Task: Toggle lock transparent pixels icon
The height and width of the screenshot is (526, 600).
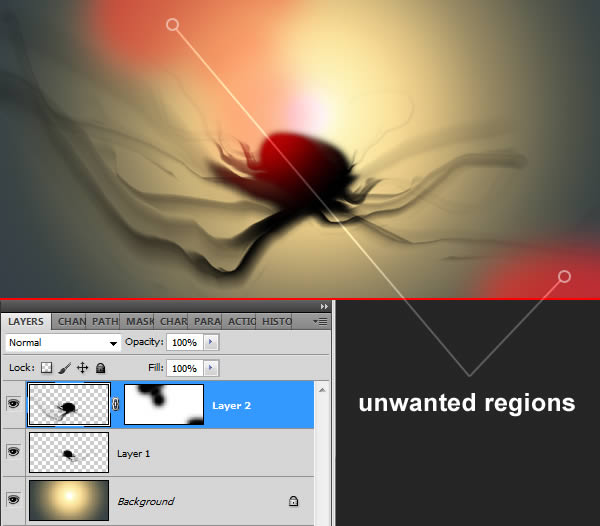Action: pyautogui.click(x=47, y=368)
